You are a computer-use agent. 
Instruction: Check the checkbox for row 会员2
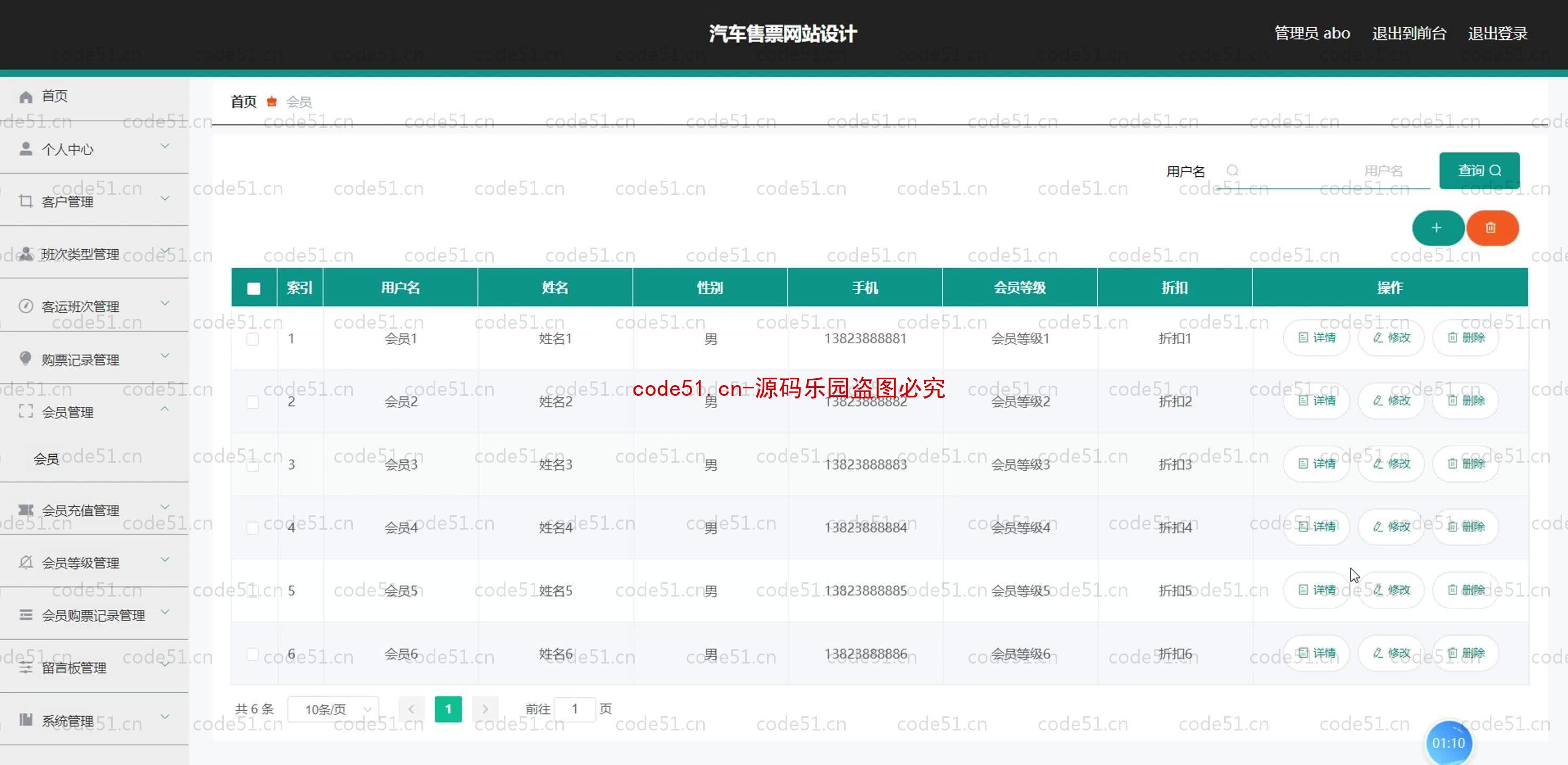(x=252, y=402)
